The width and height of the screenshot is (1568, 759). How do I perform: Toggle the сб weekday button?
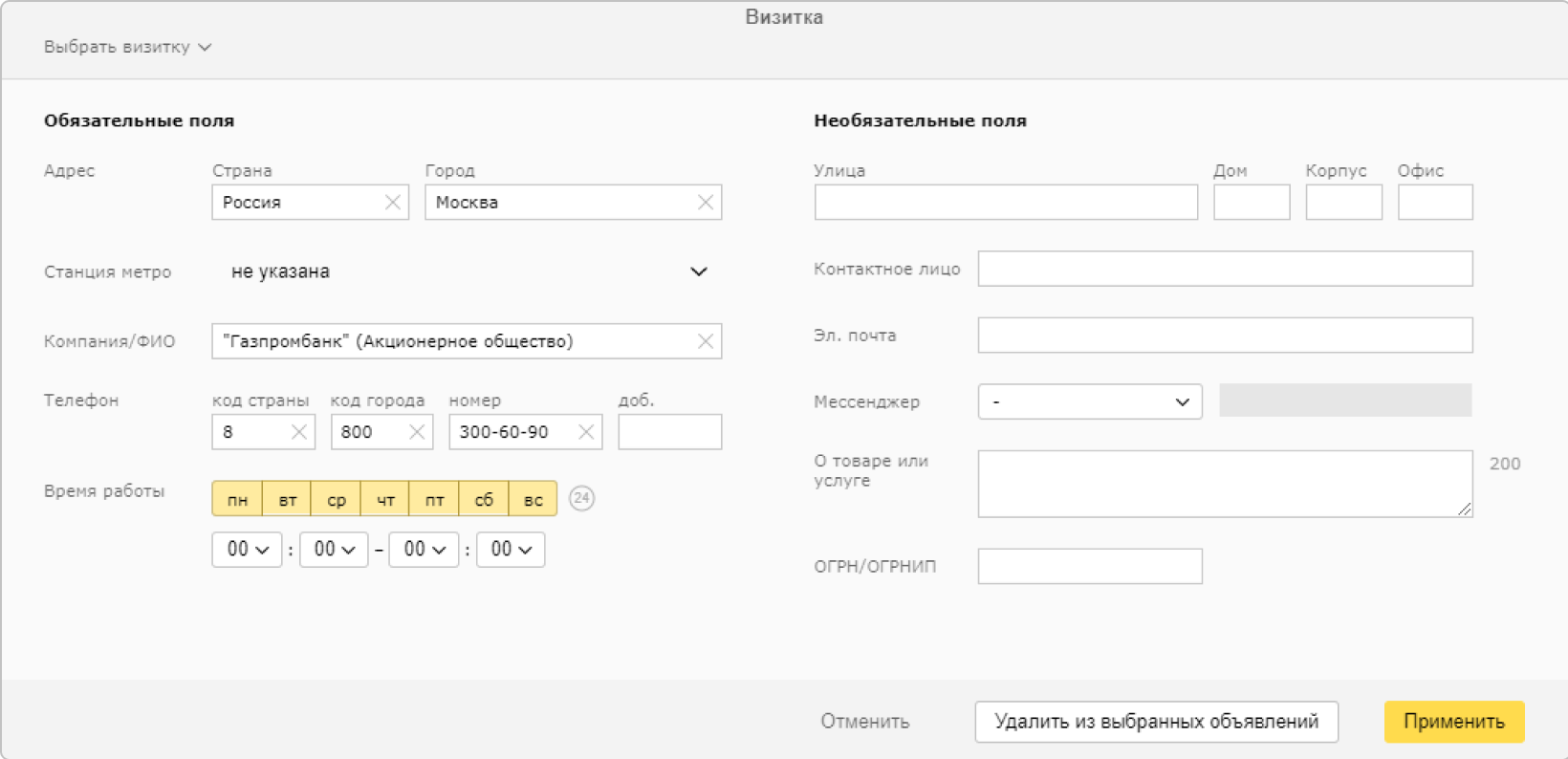click(x=484, y=499)
